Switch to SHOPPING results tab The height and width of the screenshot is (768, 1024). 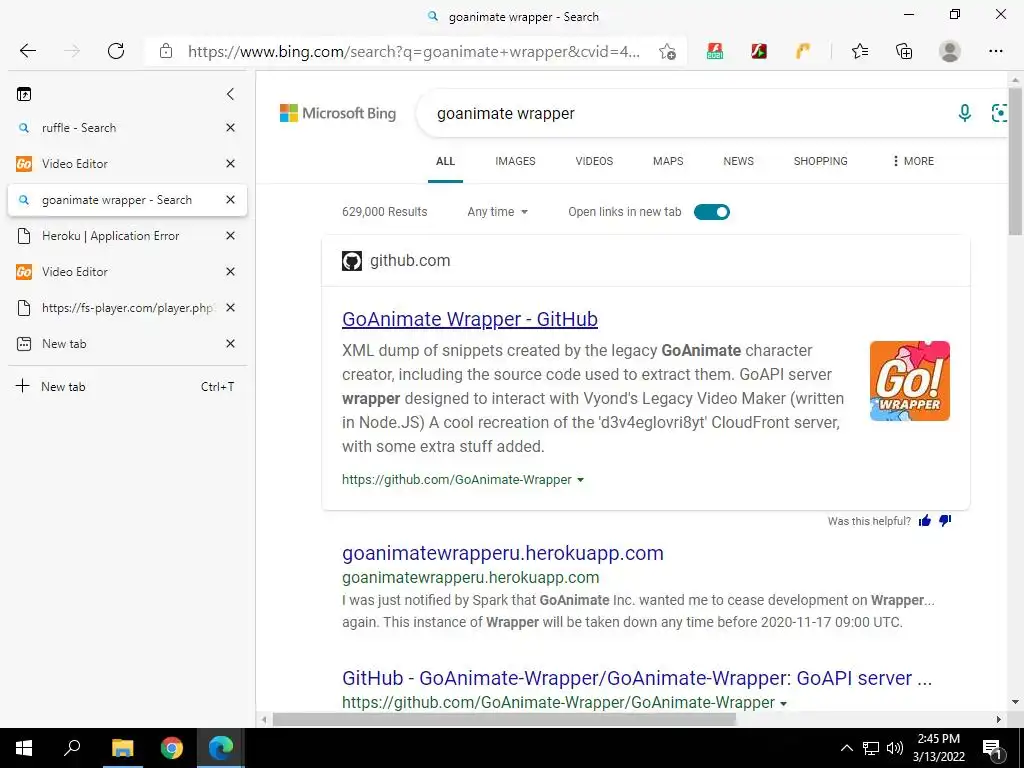821,161
